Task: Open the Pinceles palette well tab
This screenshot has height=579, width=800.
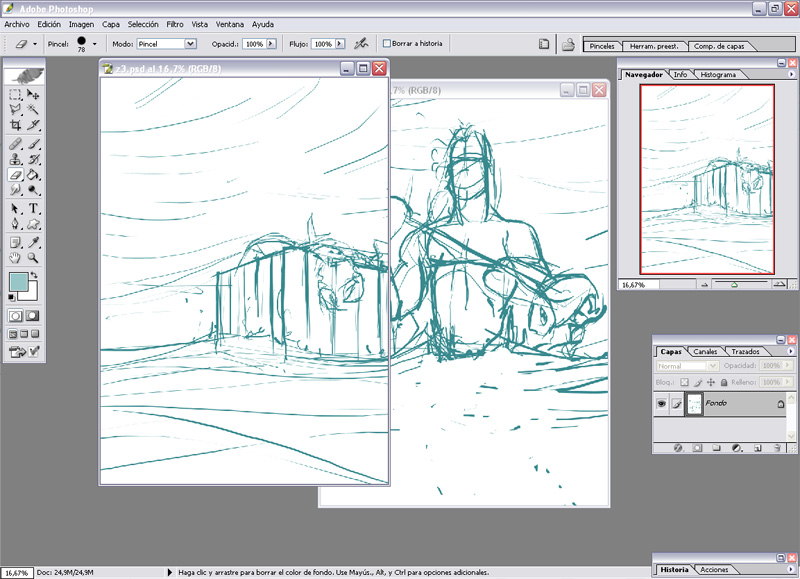Action: pos(602,46)
